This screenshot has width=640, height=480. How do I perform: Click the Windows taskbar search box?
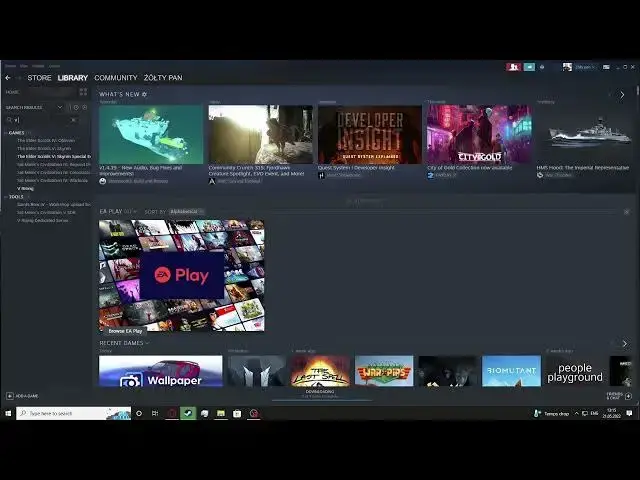(73, 413)
